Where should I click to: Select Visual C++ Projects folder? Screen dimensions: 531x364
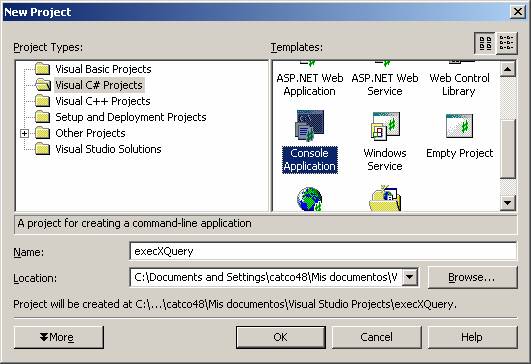(x=103, y=101)
